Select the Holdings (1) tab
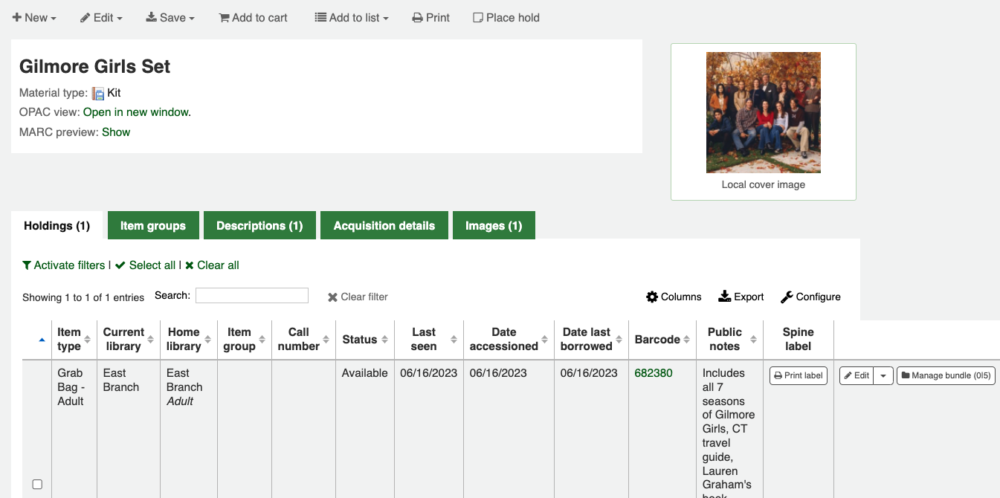Image resolution: width=1000 pixels, height=498 pixels. [57, 226]
